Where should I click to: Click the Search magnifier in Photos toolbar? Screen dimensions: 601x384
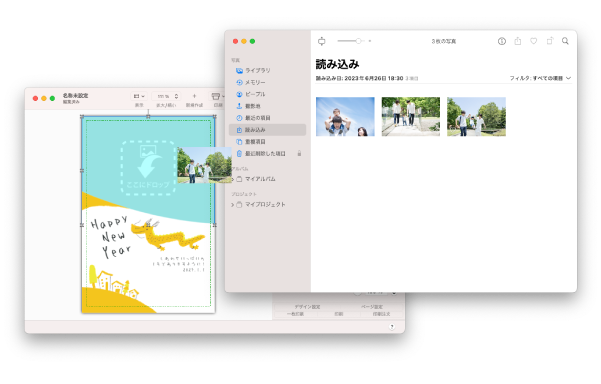tap(565, 41)
